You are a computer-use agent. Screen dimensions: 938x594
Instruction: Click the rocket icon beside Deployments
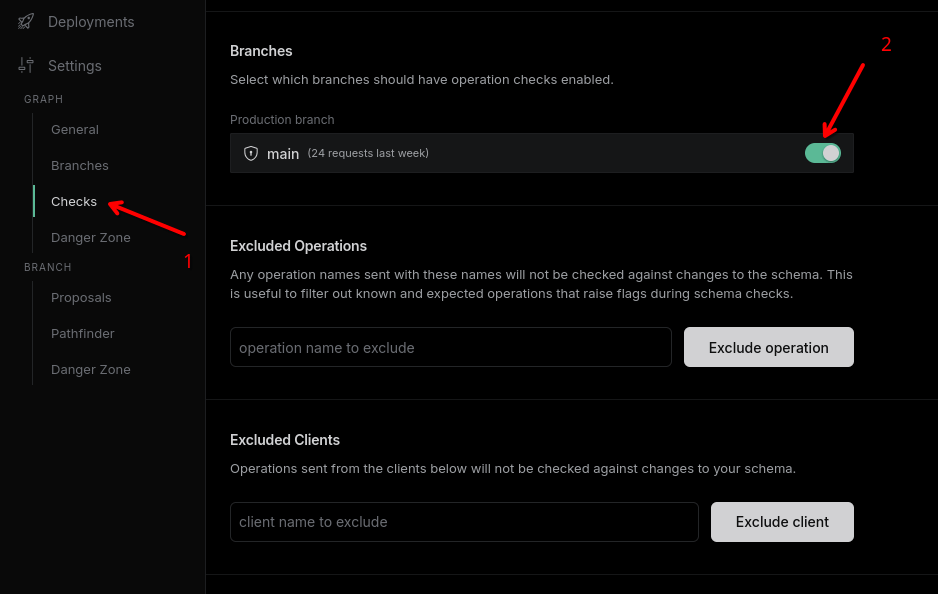click(26, 21)
